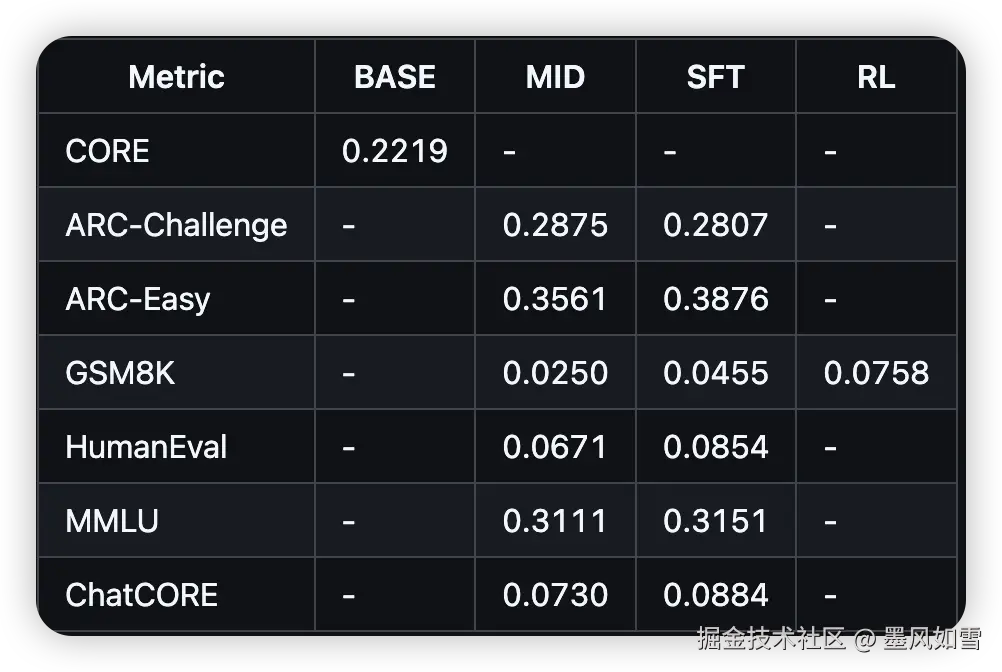Click the CORE BASE value 0.2219
Screen dimensions: 1002x672
tap(394, 151)
